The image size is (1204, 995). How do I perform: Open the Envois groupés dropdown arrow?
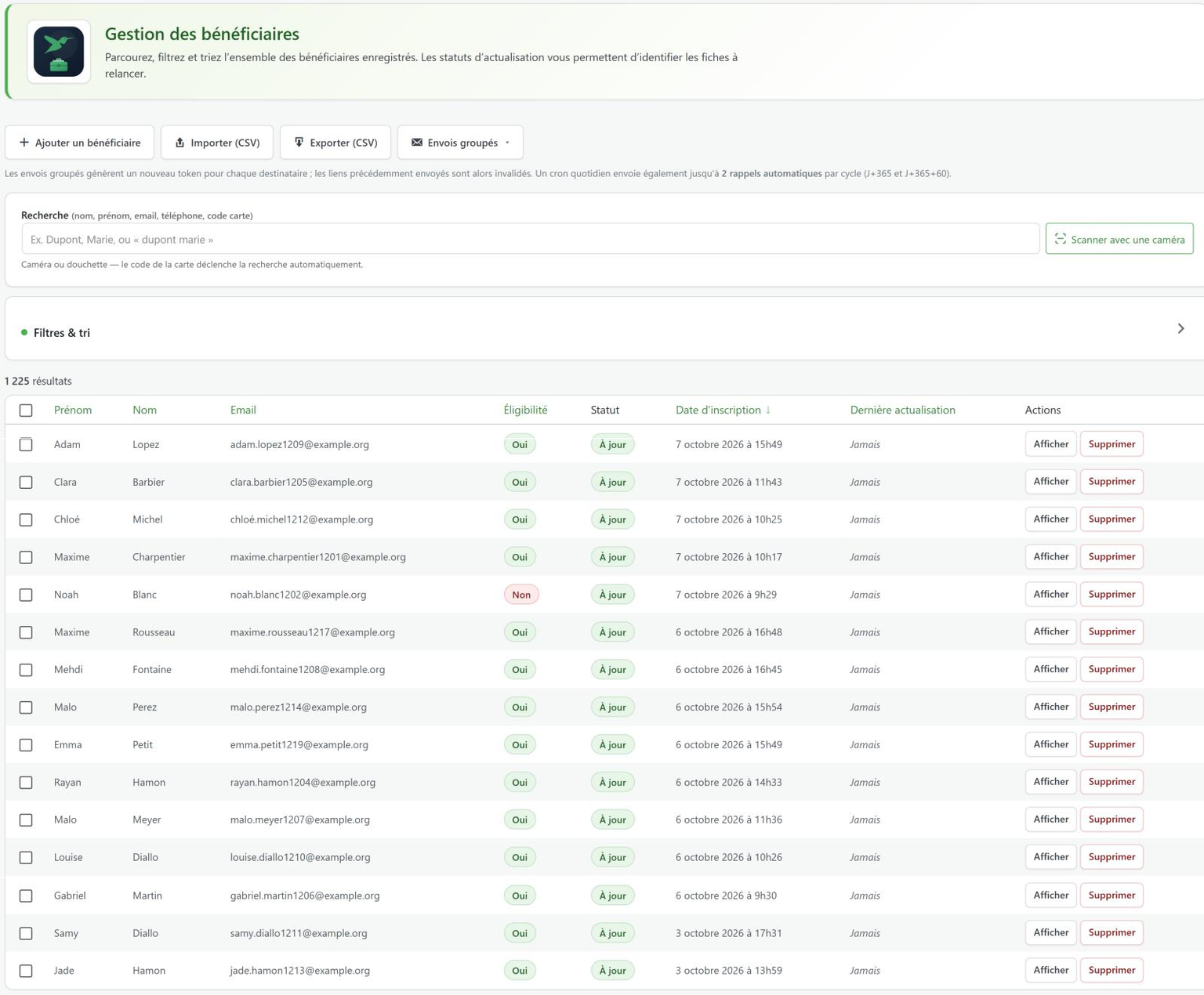507,143
